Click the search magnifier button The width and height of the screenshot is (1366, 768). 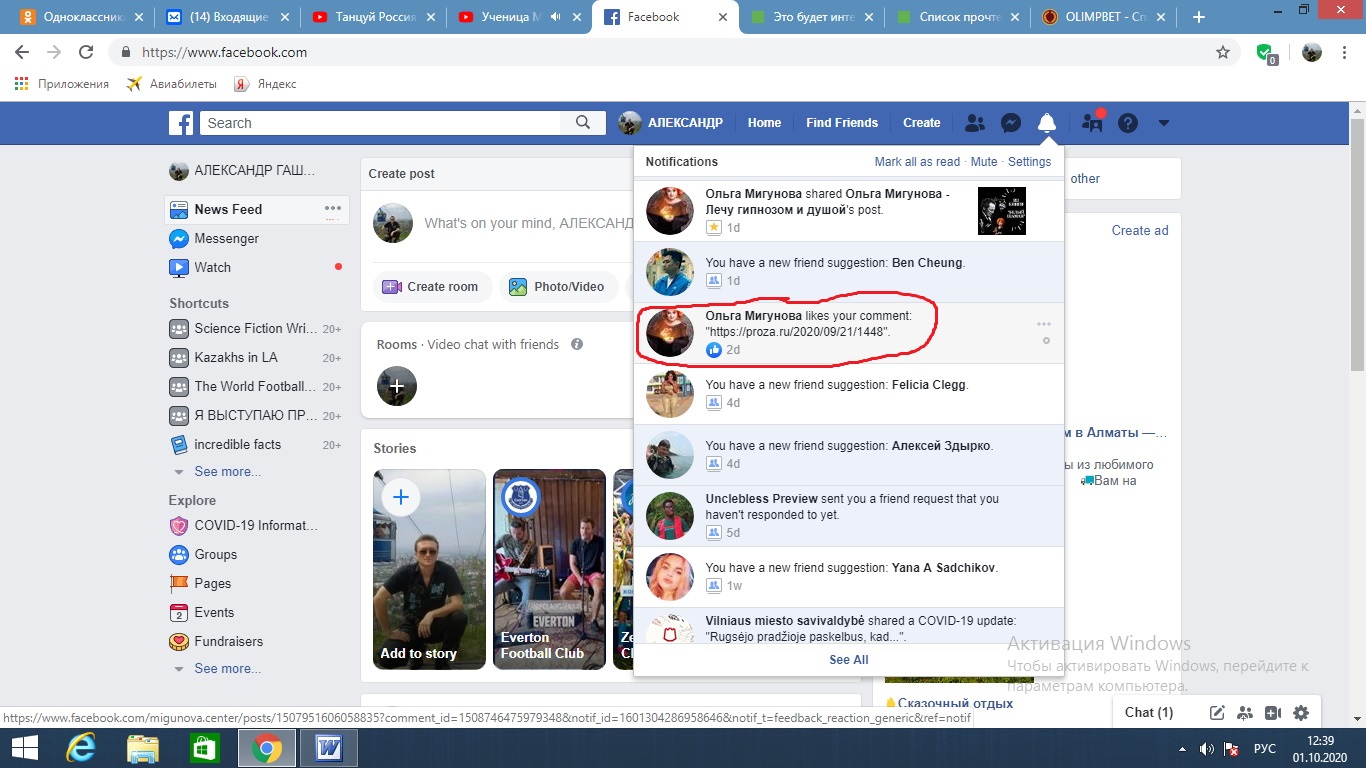click(583, 123)
